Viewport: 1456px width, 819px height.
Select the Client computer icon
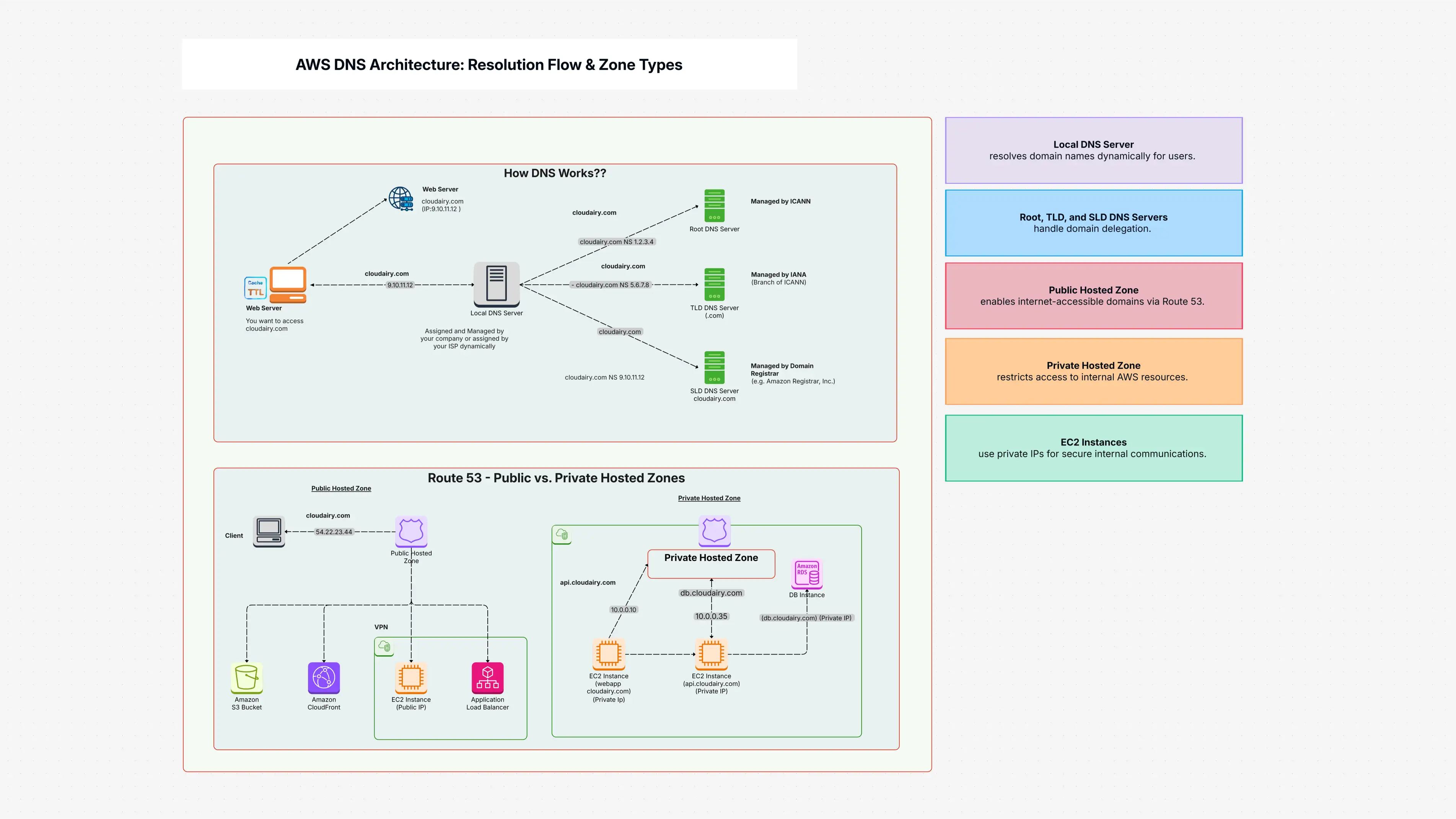pyautogui.click(x=269, y=532)
